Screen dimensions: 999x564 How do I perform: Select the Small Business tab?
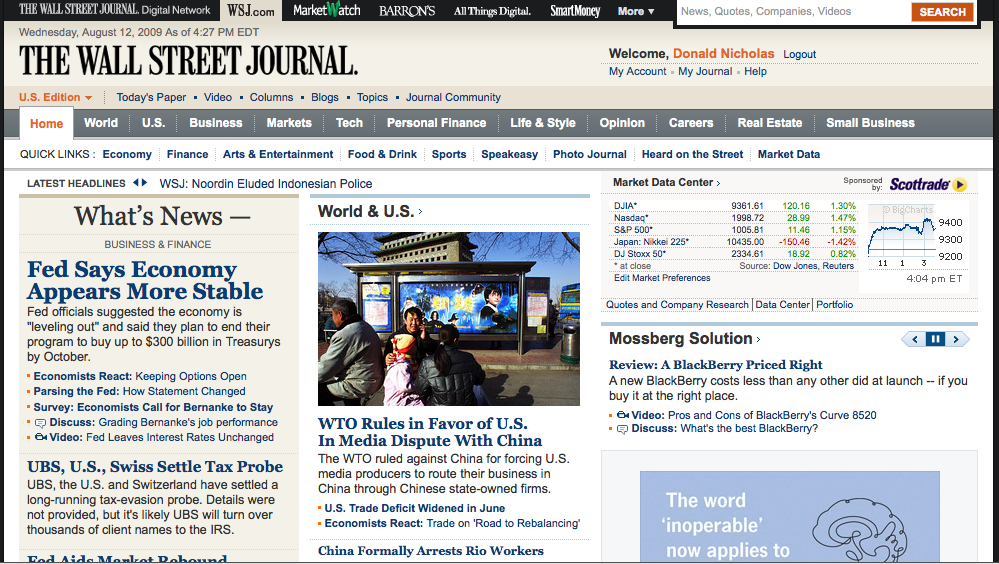coord(870,123)
